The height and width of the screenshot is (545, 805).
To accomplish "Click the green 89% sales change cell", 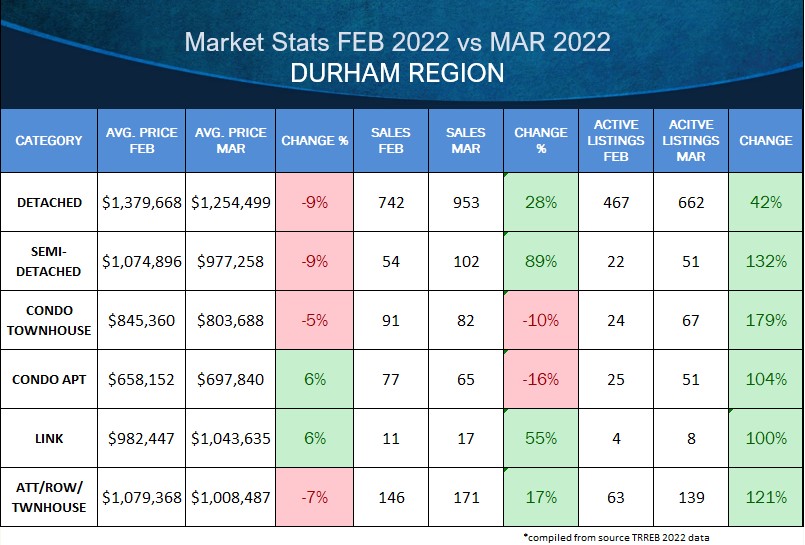I will (x=540, y=261).
